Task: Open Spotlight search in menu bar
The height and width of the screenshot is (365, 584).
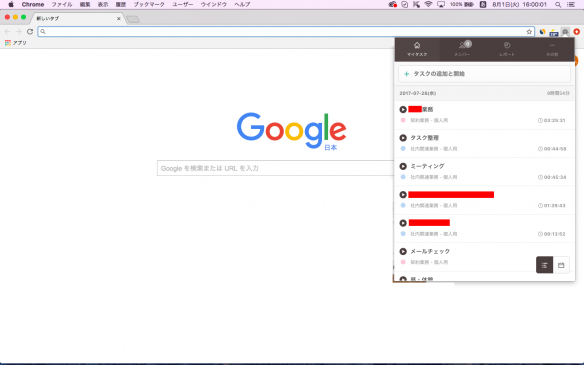Action: coord(558,4)
